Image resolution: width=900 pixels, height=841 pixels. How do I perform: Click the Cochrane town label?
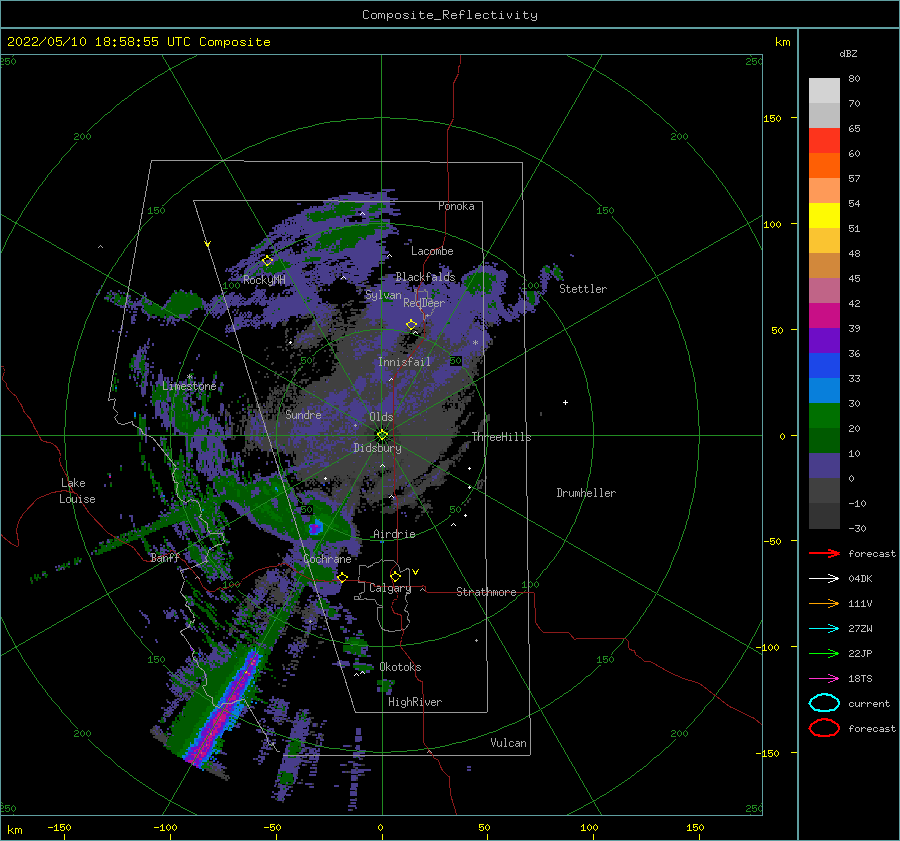click(x=327, y=559)
